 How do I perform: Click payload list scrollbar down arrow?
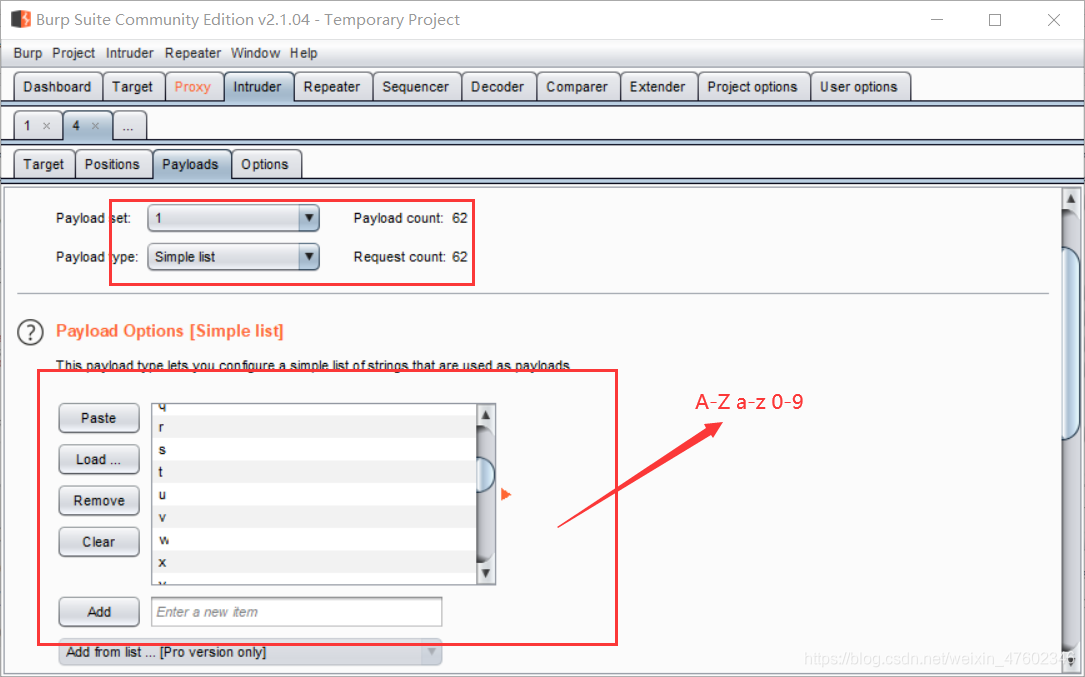click(x=486, y=573)
